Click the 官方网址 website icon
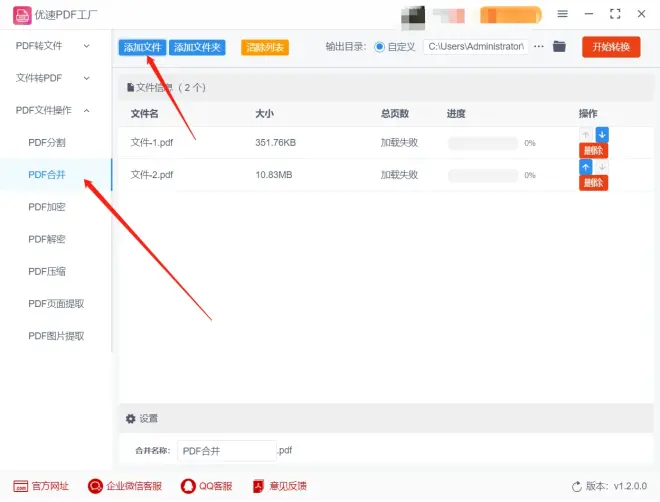 21,486
